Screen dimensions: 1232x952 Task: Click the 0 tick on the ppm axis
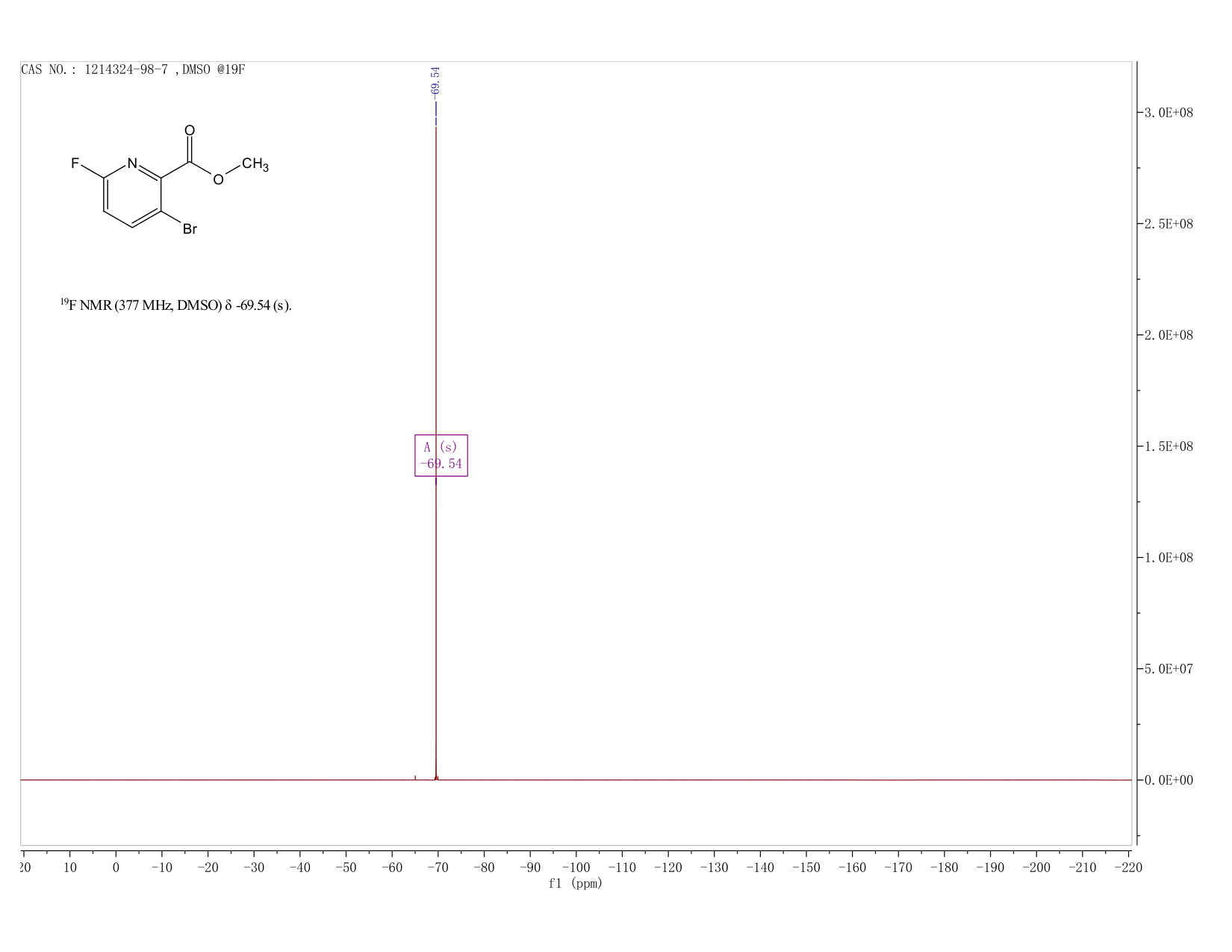tap(116, 867)
